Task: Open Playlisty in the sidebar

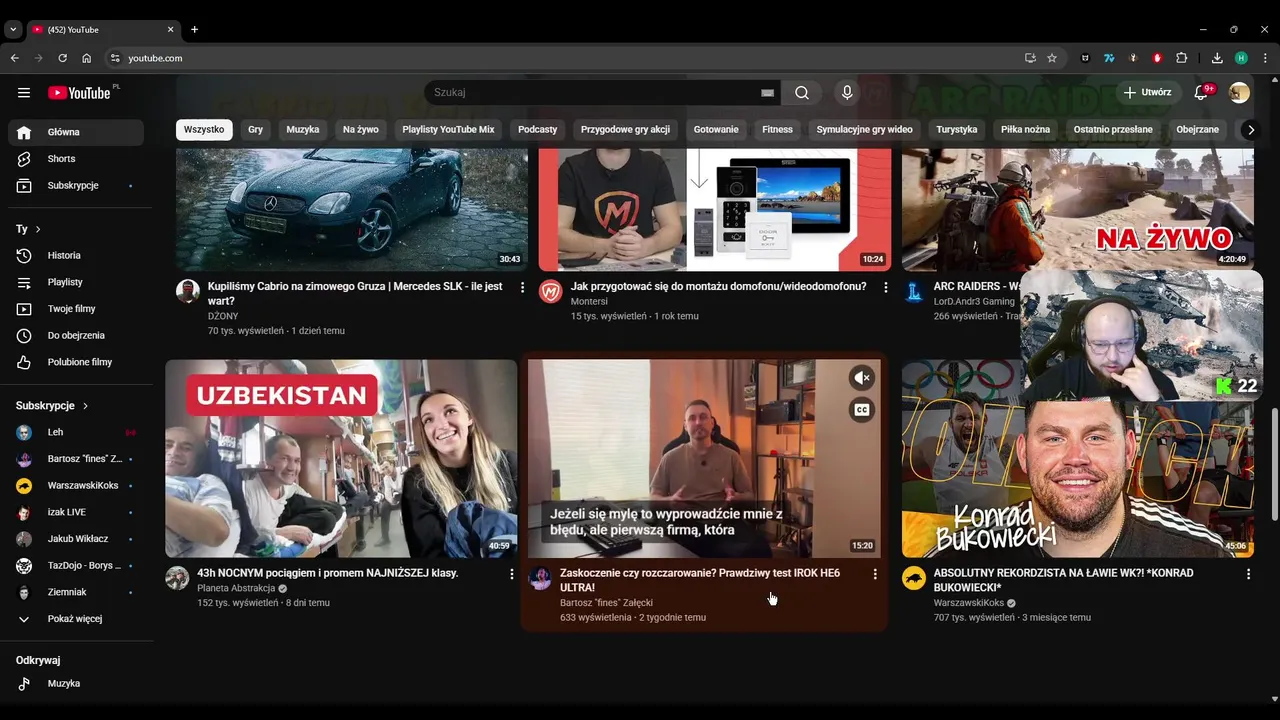Action: (76, 283)
